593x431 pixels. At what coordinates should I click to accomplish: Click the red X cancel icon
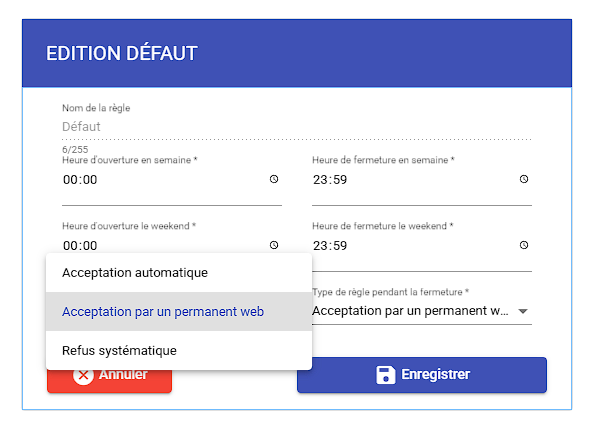pyautogui.click(x=83, y=375)
